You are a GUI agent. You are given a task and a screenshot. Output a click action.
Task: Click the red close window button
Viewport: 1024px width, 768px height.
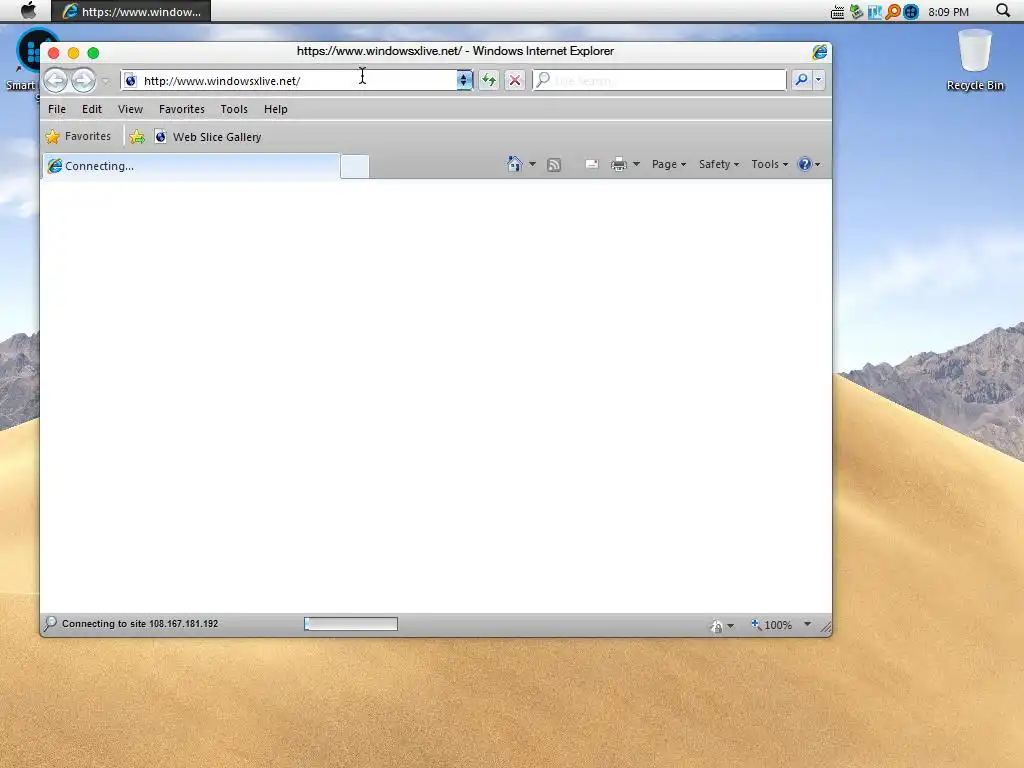click(x=54, y=53)
